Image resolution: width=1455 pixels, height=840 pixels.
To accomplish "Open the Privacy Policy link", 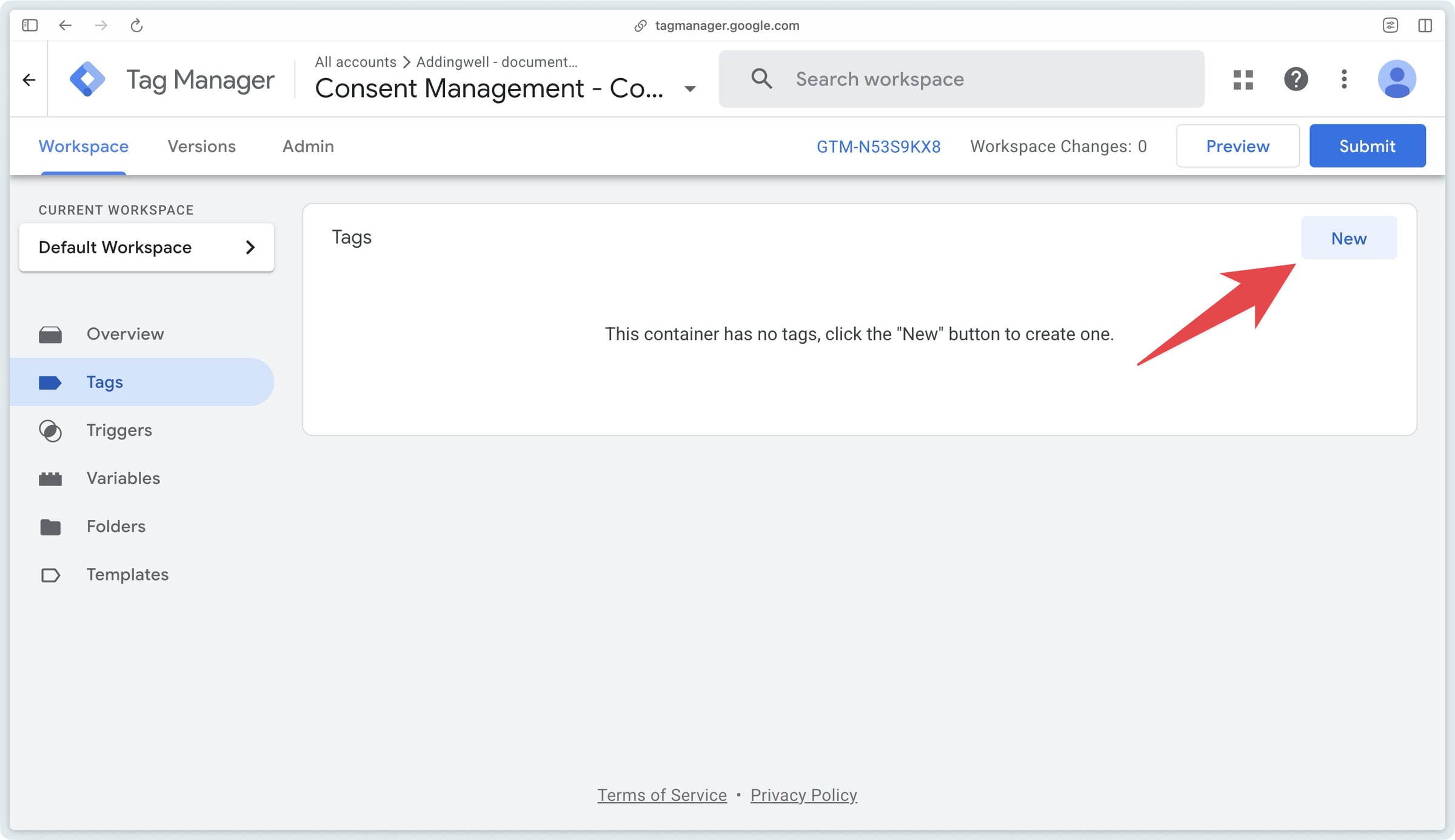I will [x=803, y=795].
